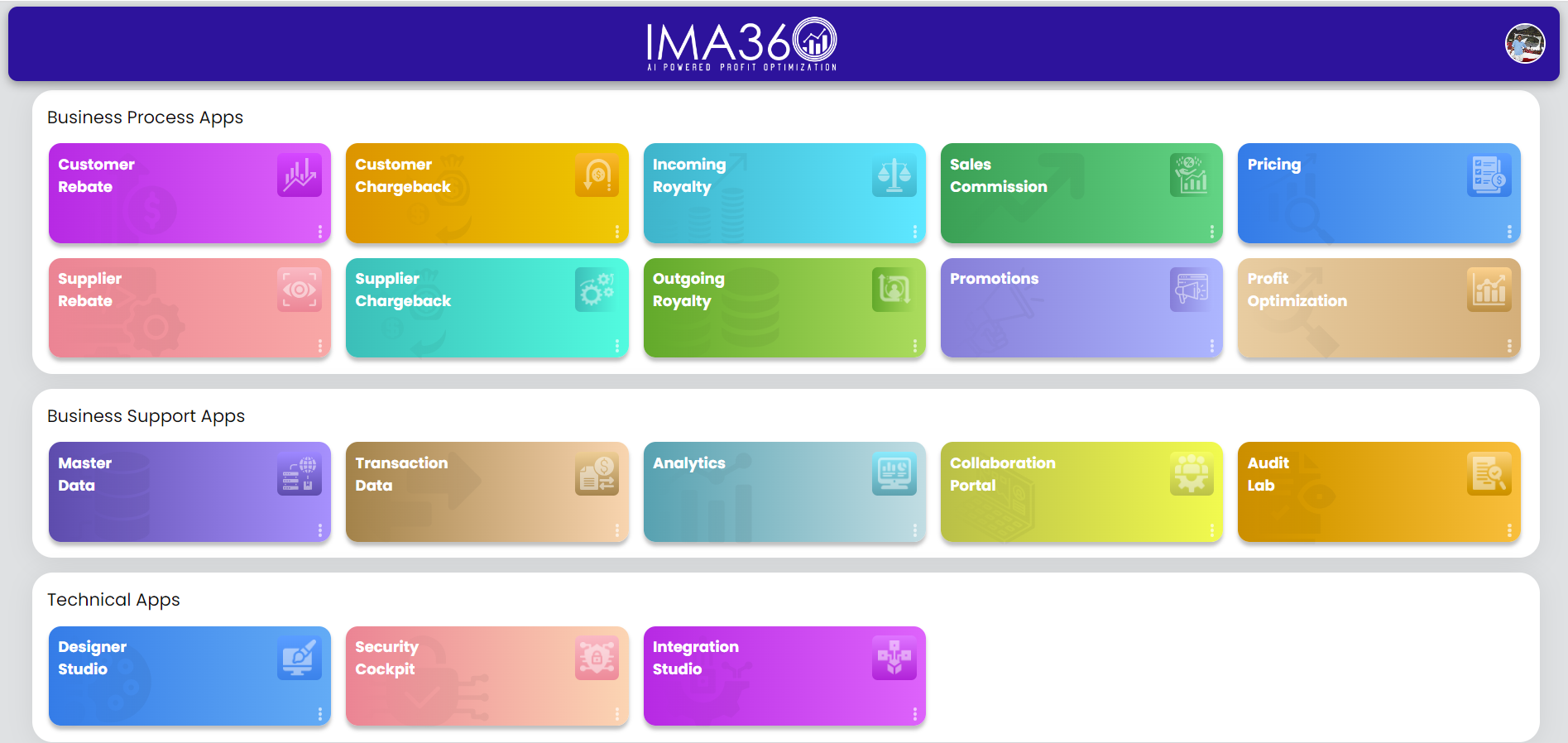Open Sales Commission card options menu
The width and height of the screenshot is (1568, 743).
click(x=1212, y=232)
